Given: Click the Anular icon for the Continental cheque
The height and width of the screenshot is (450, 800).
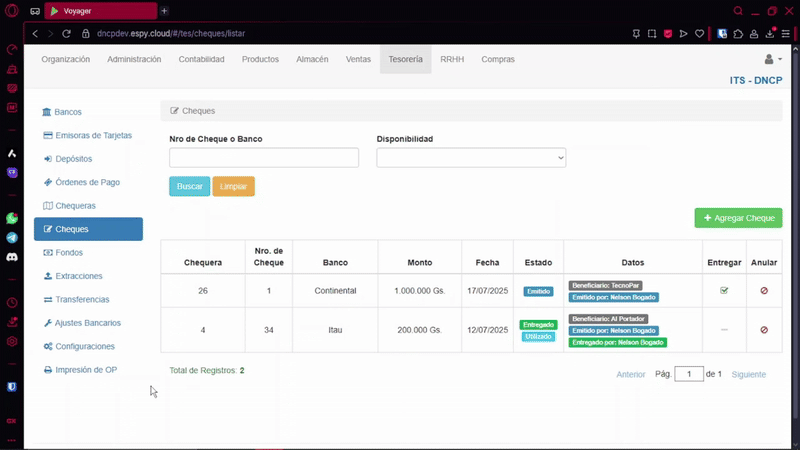Looking at the screenshot, I should coord(764,291).
